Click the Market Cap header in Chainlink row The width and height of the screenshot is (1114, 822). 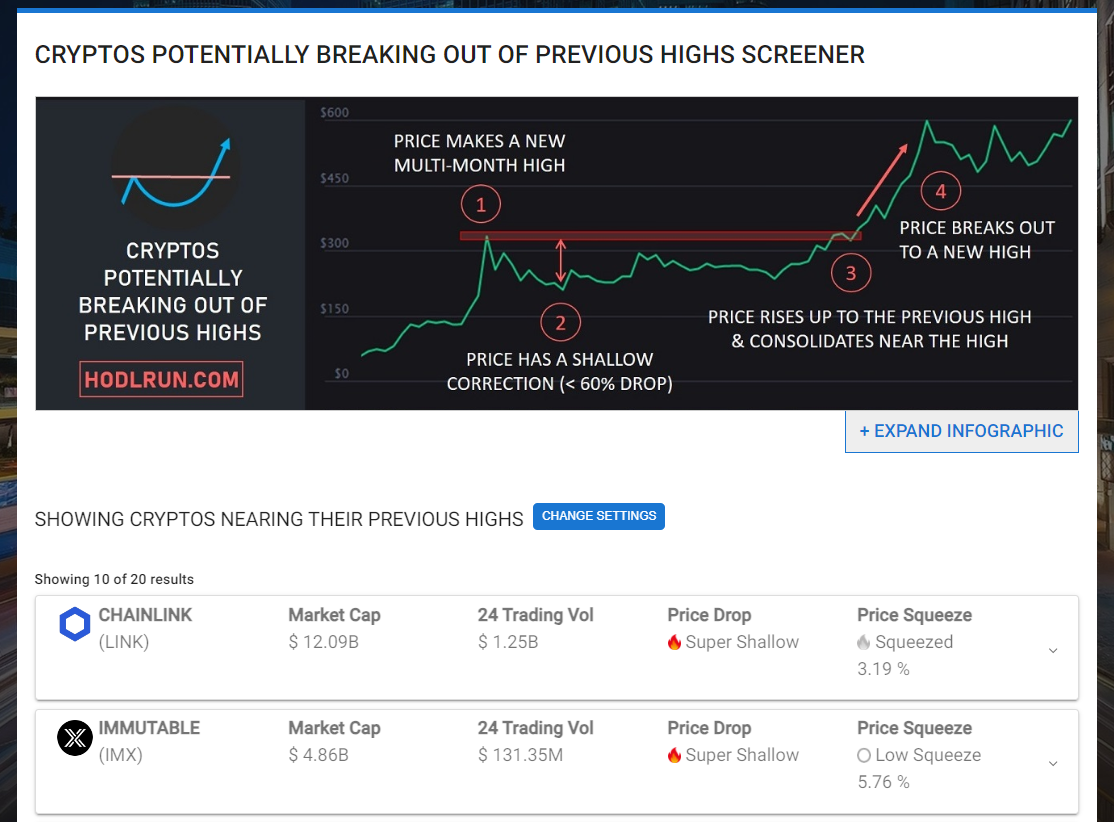coord(335,615)
